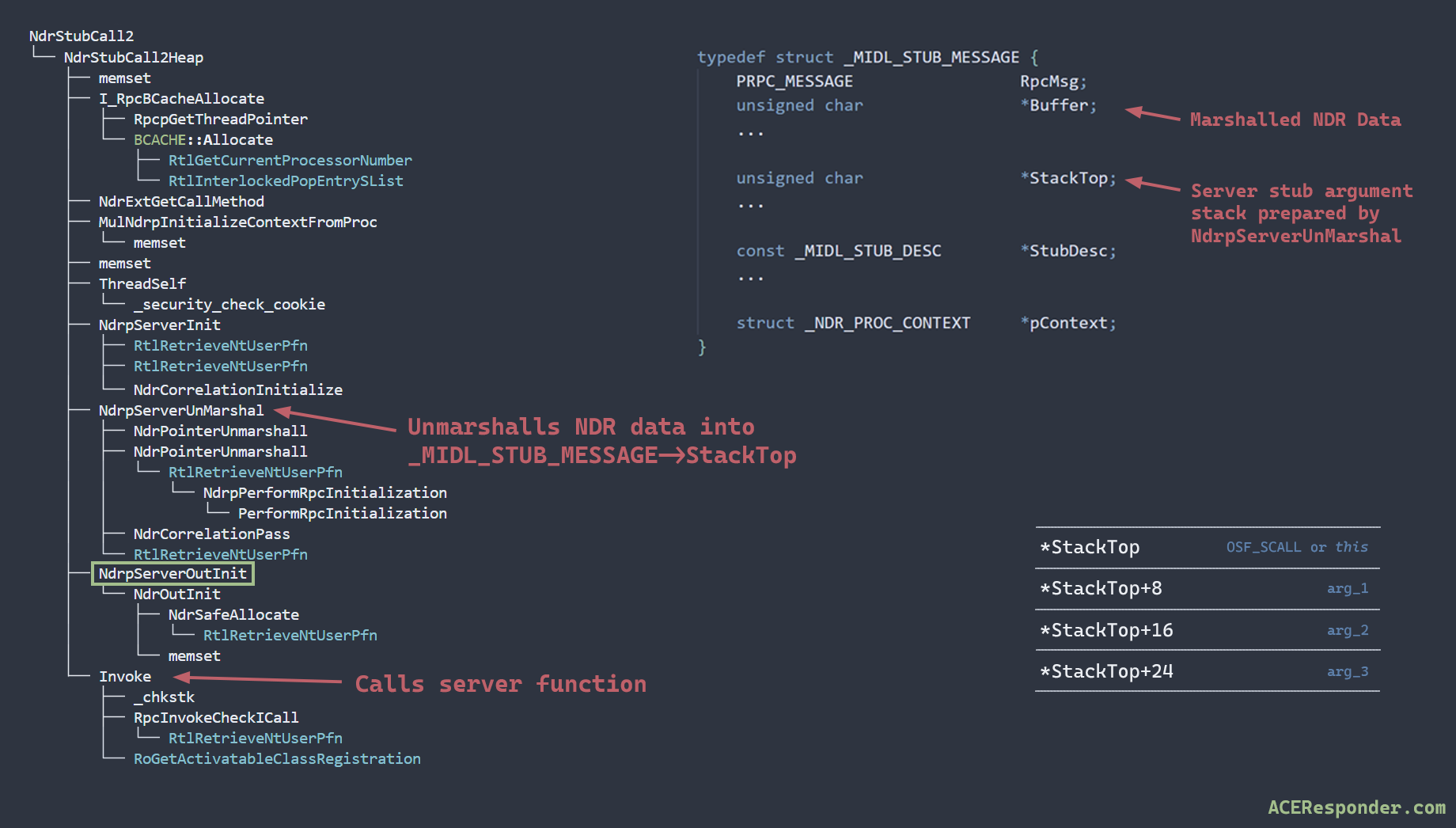Select the BCACHE::Allocate node

(x=203, y=140)
